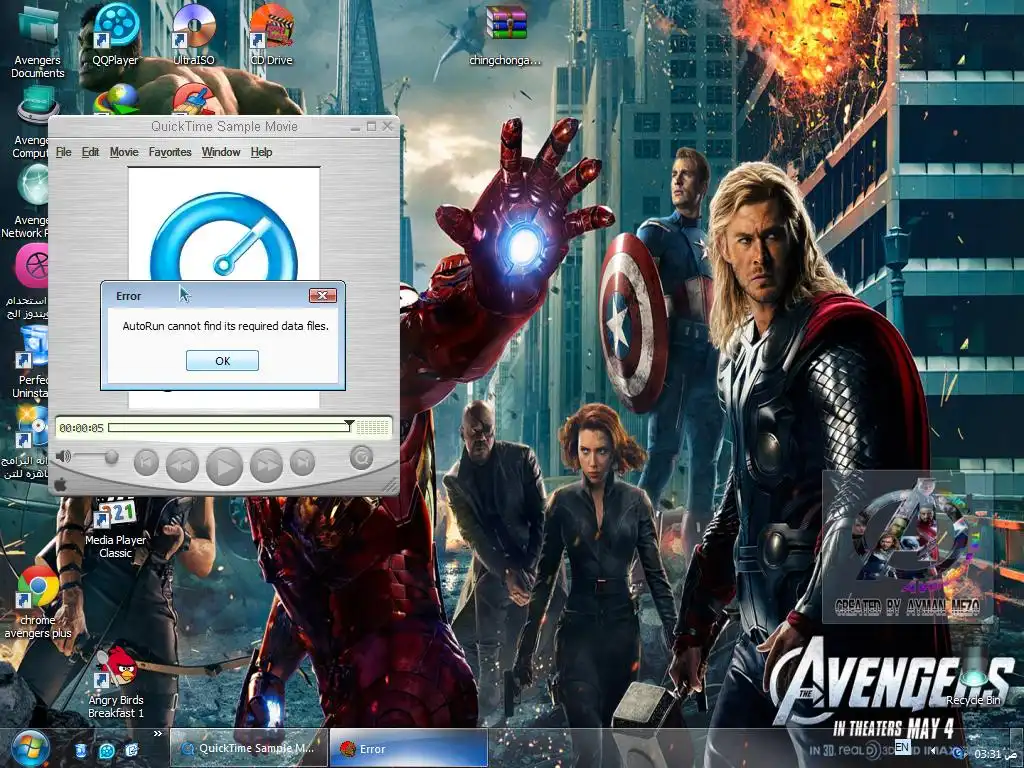Open the File menu in QuickTime
This screenshot has height=768, width=1024.
point(63,152)
